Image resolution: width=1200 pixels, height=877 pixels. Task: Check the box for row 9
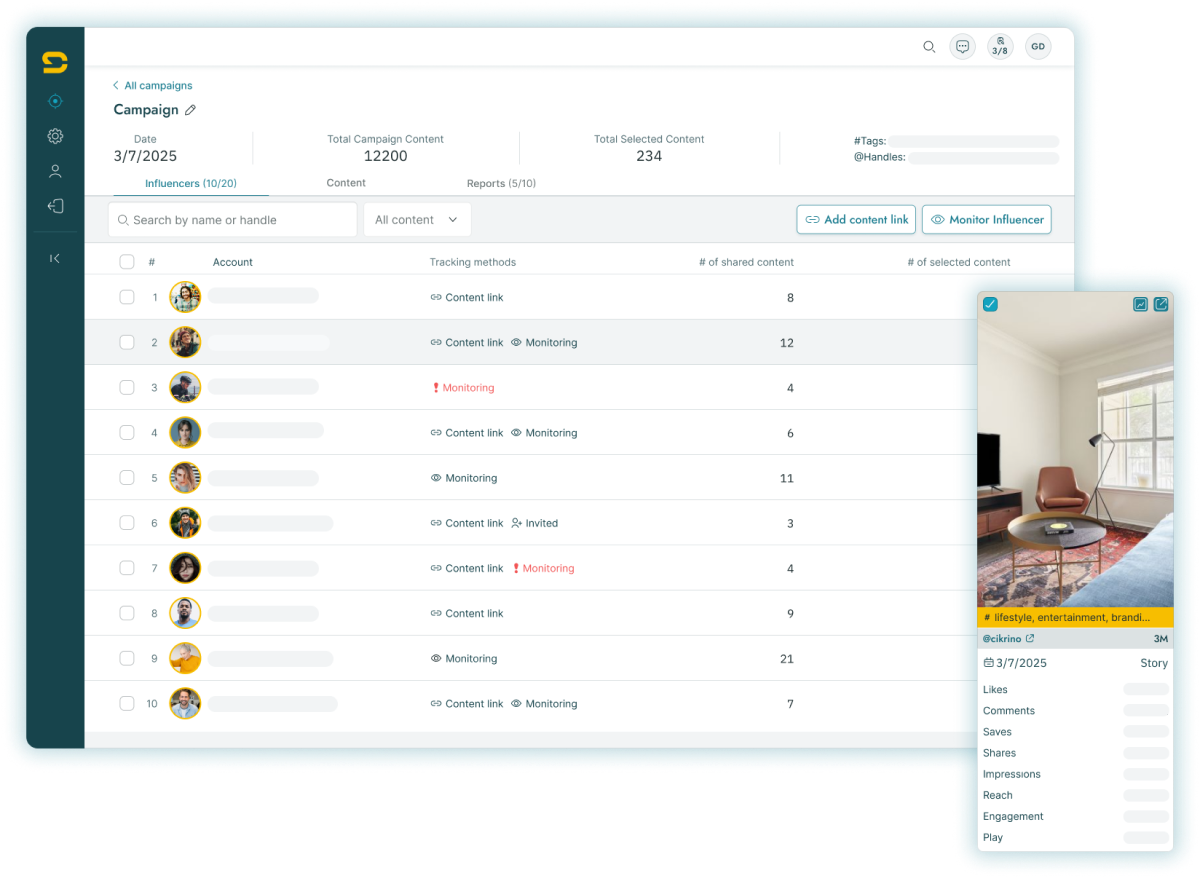point(127,658)
